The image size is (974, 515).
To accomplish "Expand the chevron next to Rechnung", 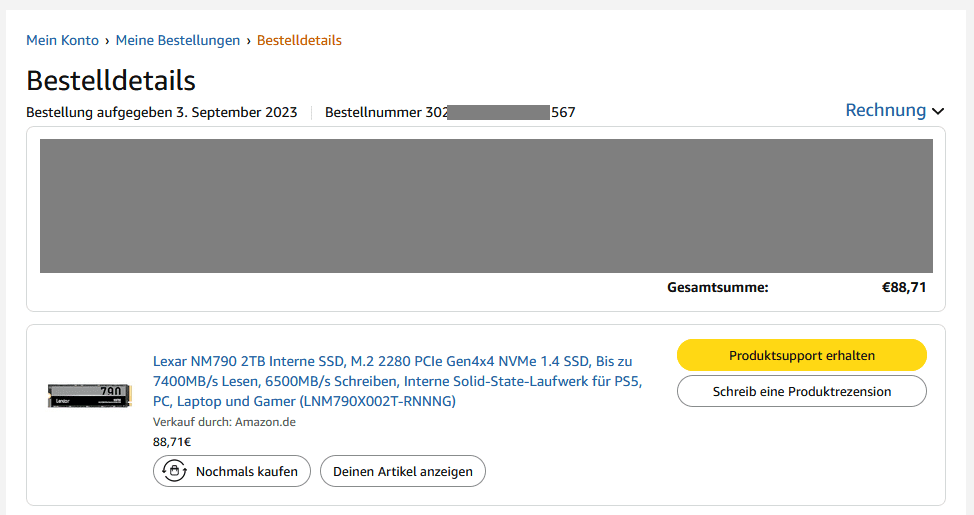I will point(938,111).
